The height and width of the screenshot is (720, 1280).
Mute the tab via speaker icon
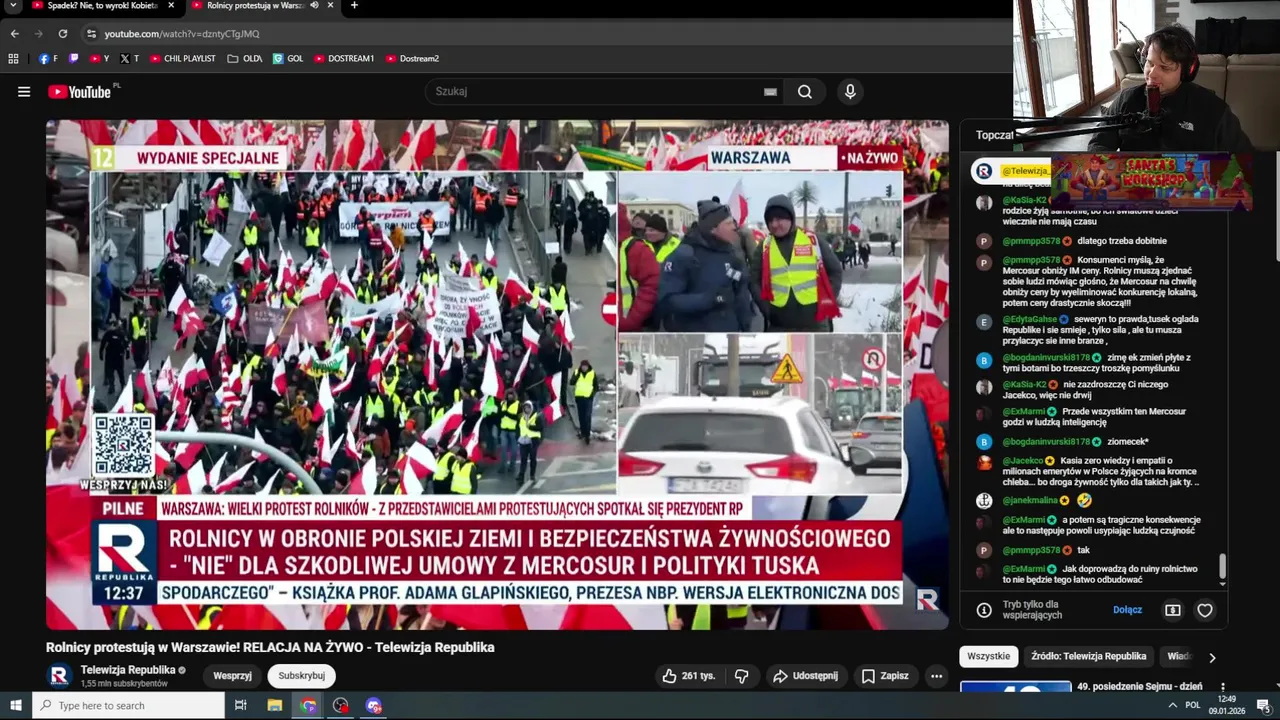coord(315,6)
